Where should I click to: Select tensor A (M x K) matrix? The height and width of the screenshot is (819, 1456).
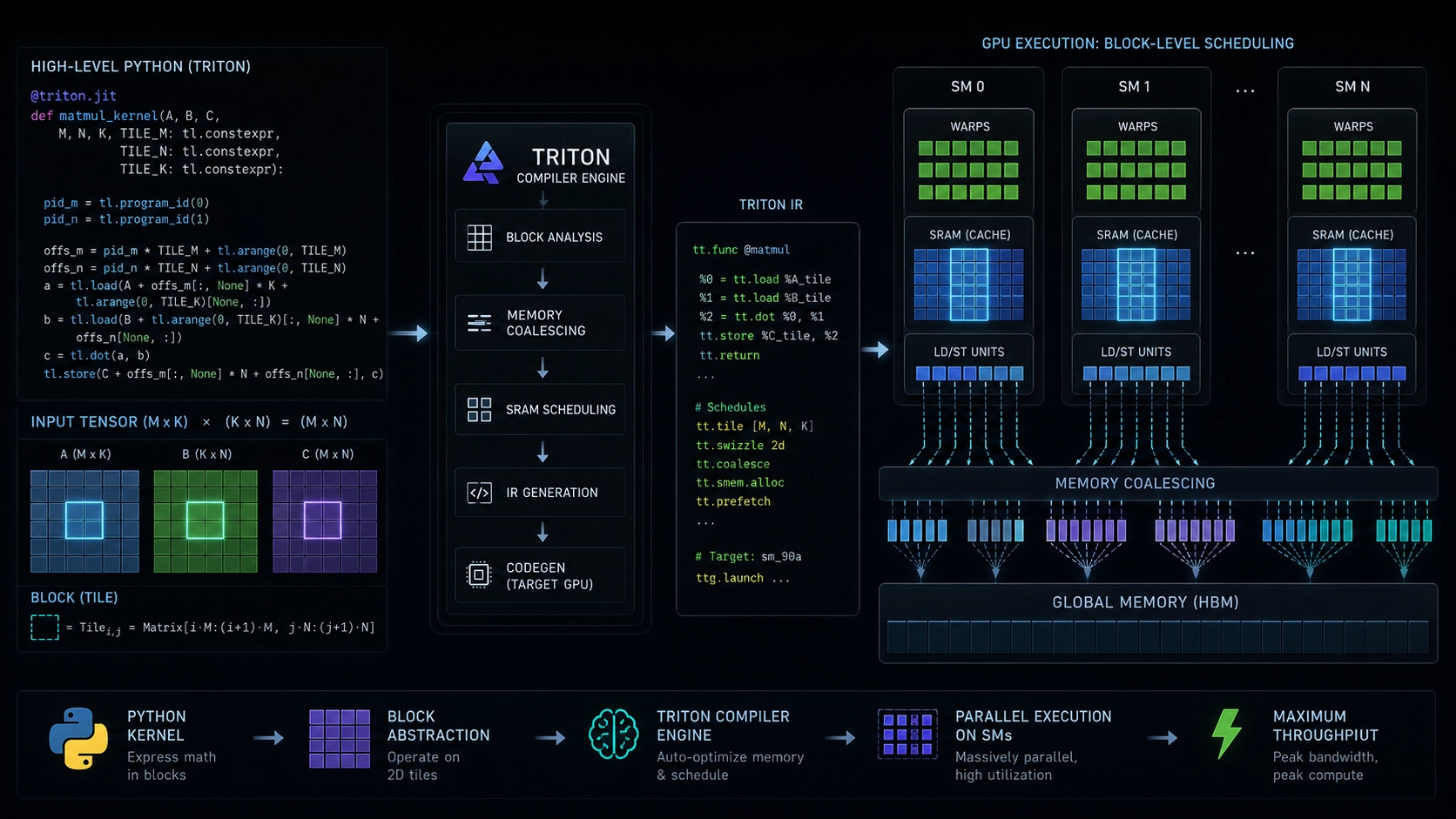point(84,521)
